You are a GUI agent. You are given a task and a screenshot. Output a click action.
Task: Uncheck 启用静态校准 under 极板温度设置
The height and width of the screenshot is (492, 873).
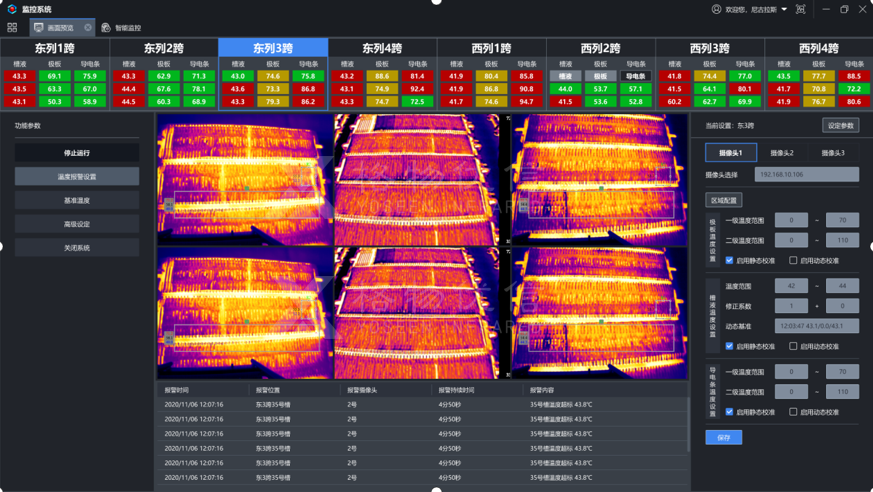pyautogui.click(x=729, y=260)
